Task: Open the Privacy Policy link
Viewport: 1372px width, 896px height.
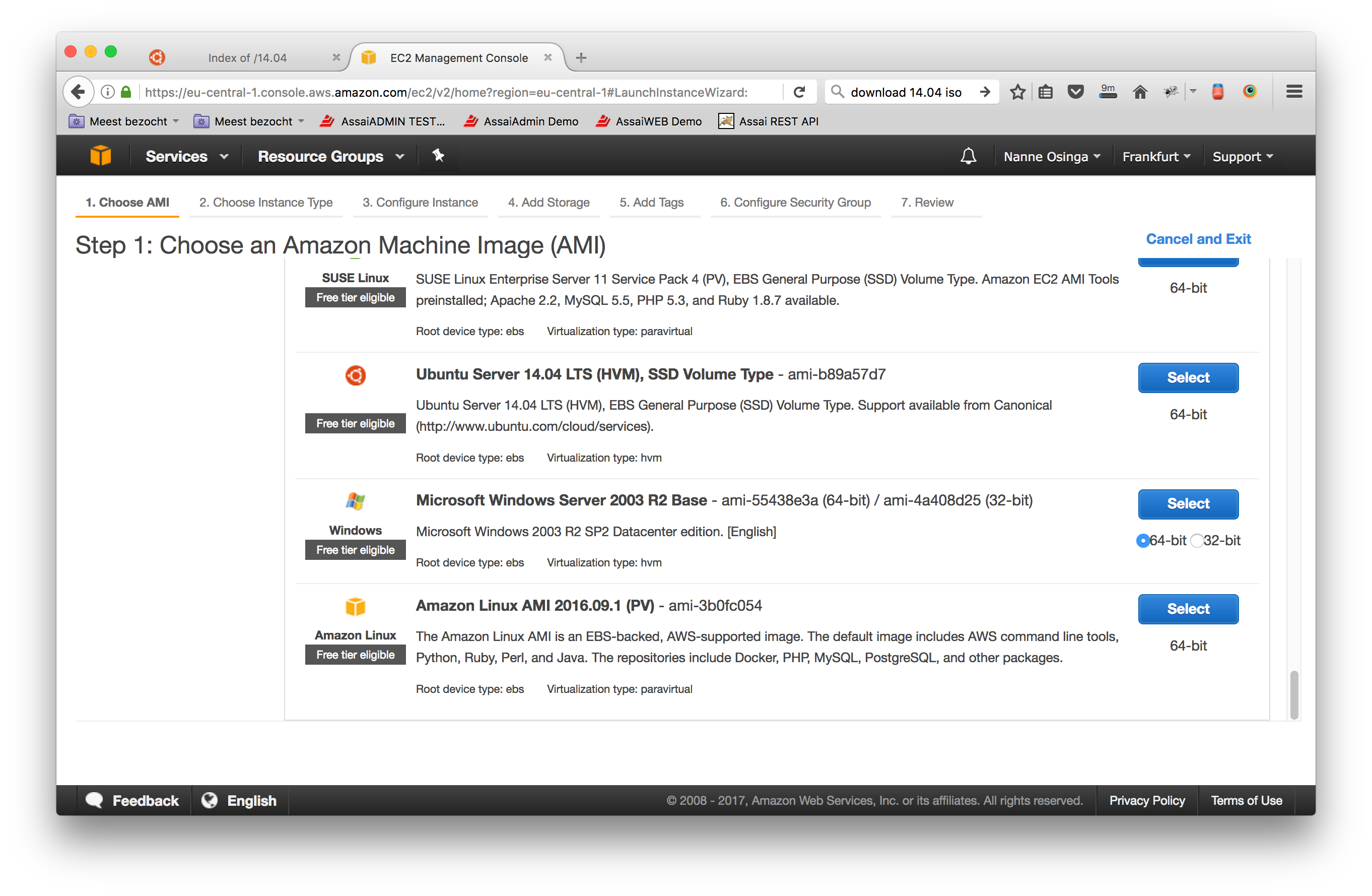Action: coord(1147,800)
